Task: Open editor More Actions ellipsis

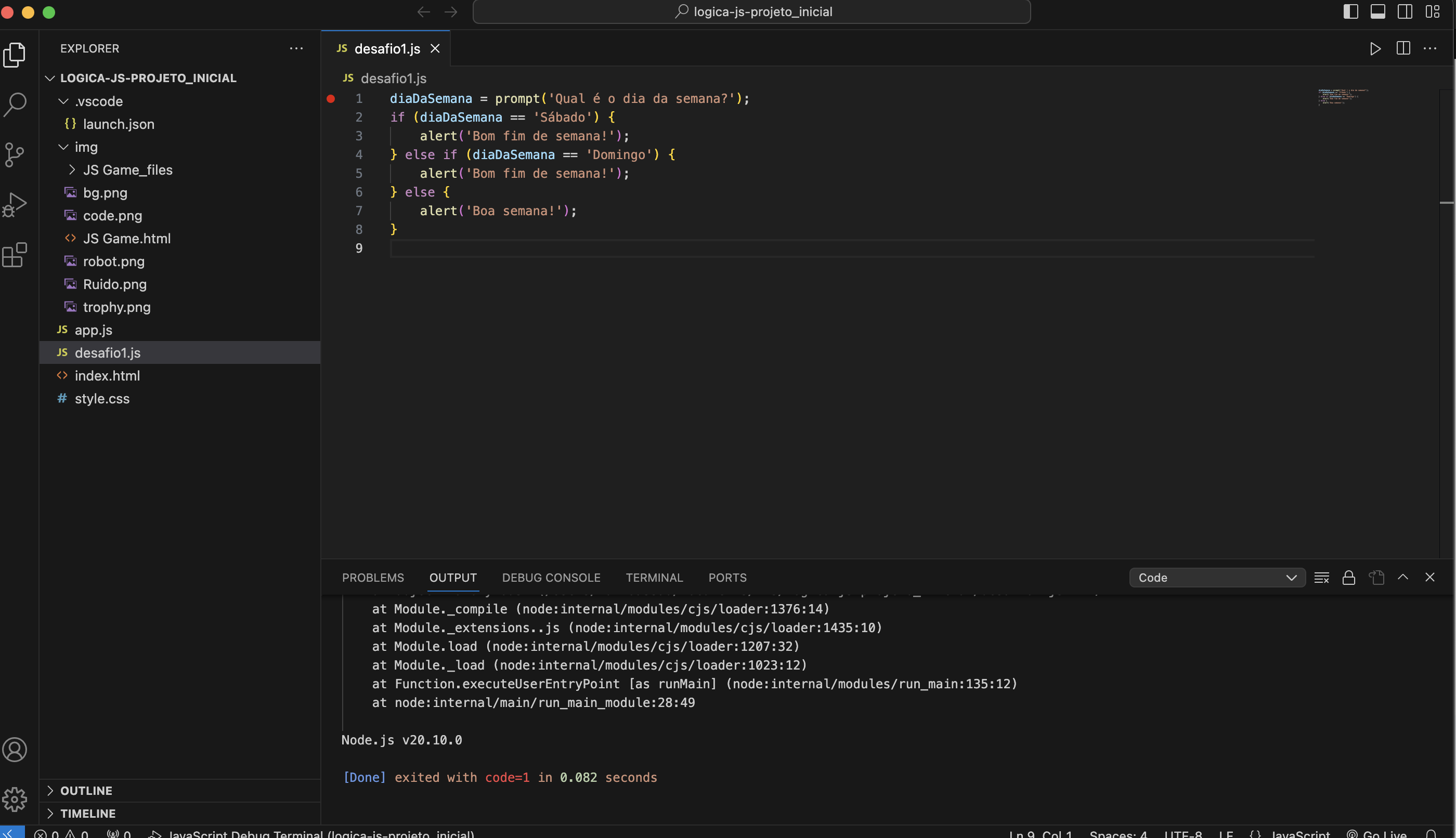Action: 1430,49
